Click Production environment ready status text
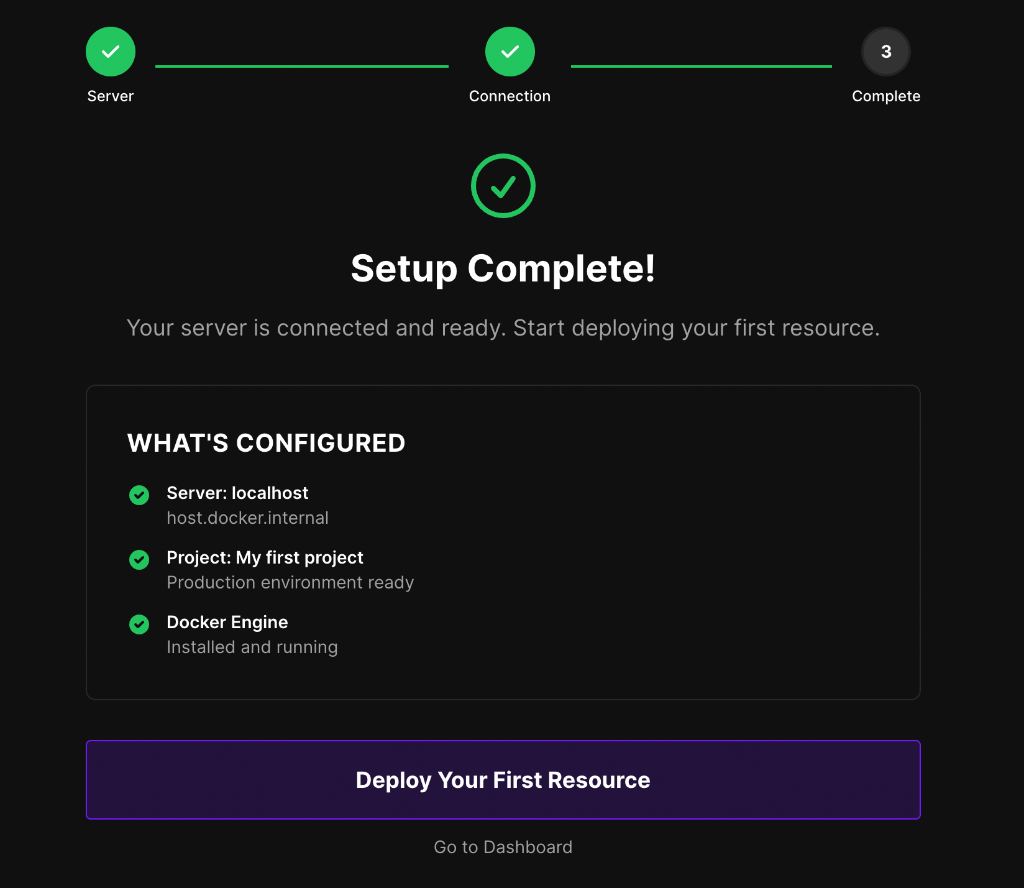Viewport: 1024px width, 888px height. [290, 582]
